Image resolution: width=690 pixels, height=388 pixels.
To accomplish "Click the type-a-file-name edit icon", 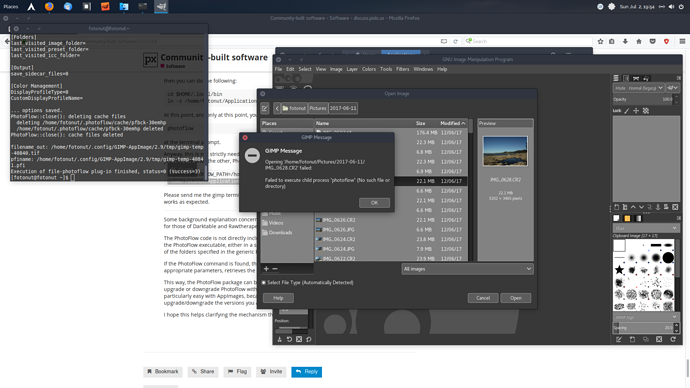I will point(265,108).
